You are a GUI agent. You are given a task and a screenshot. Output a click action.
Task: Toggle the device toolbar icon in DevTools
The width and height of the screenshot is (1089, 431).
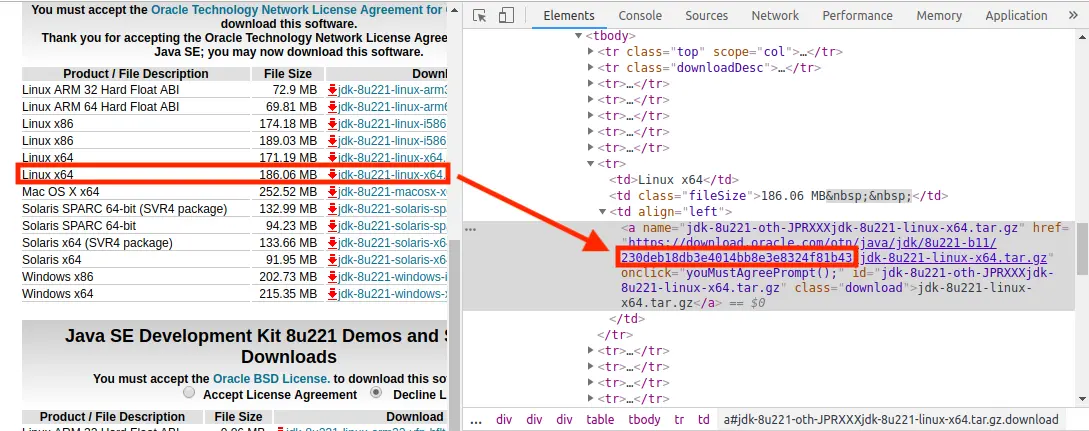[506, 15]
